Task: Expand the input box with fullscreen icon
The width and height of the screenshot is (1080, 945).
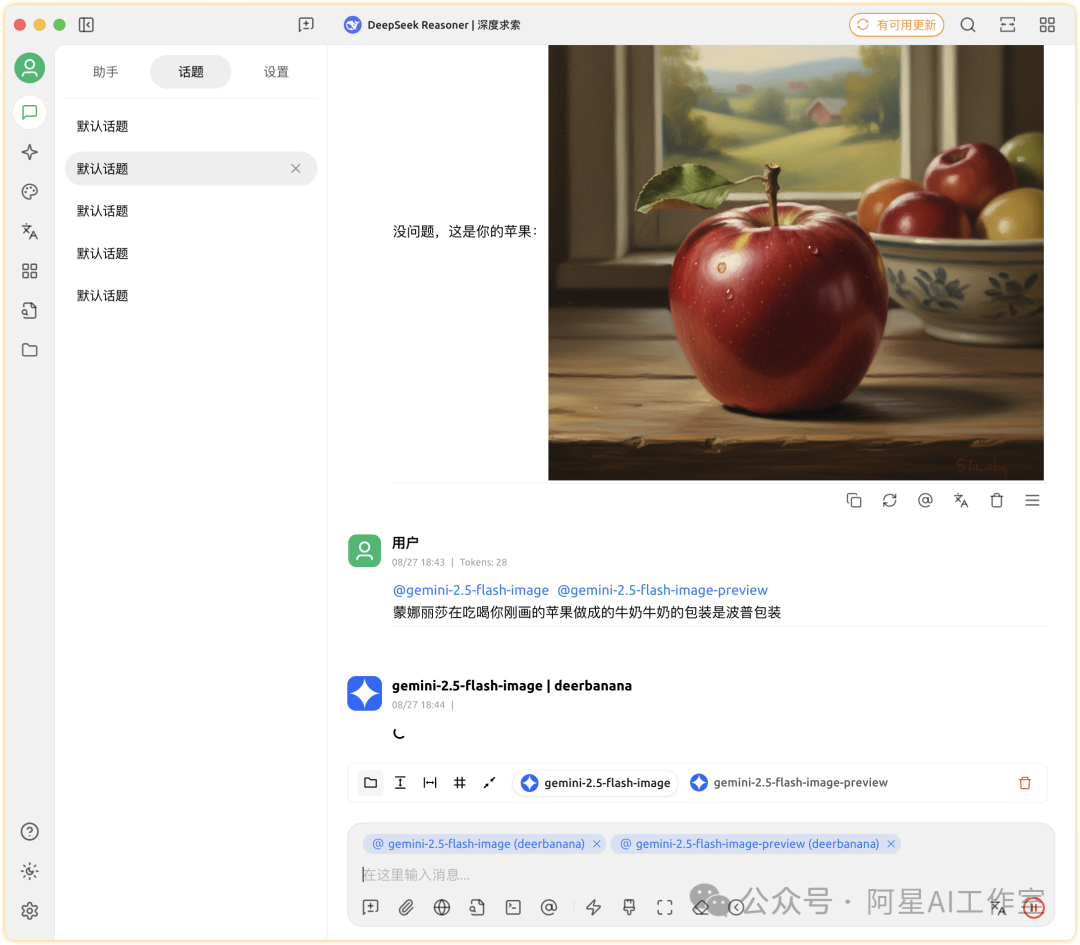Action: tap(665, 908)
